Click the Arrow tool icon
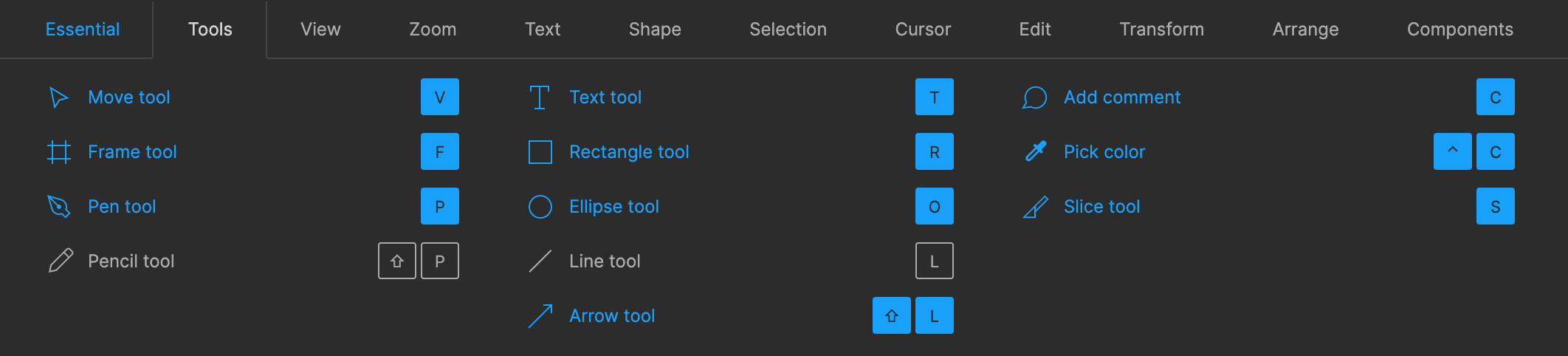 540,316
